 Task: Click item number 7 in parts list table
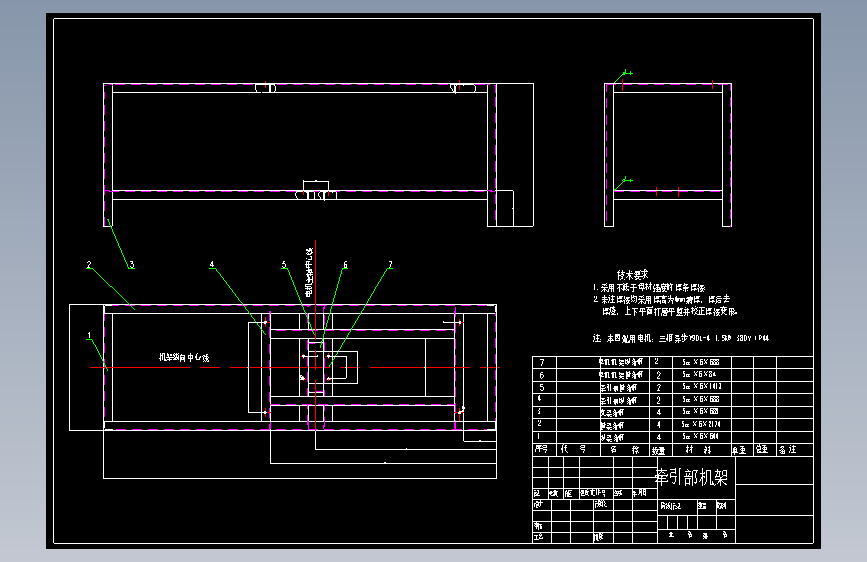542,362
